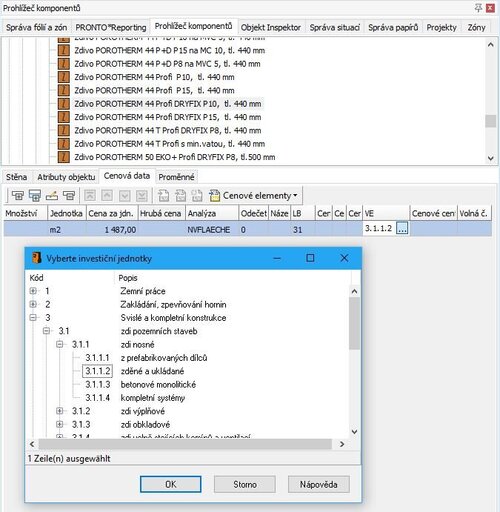Click the Storno button
The width and height of the screenshot is (500, 512).
pos(245,484)
